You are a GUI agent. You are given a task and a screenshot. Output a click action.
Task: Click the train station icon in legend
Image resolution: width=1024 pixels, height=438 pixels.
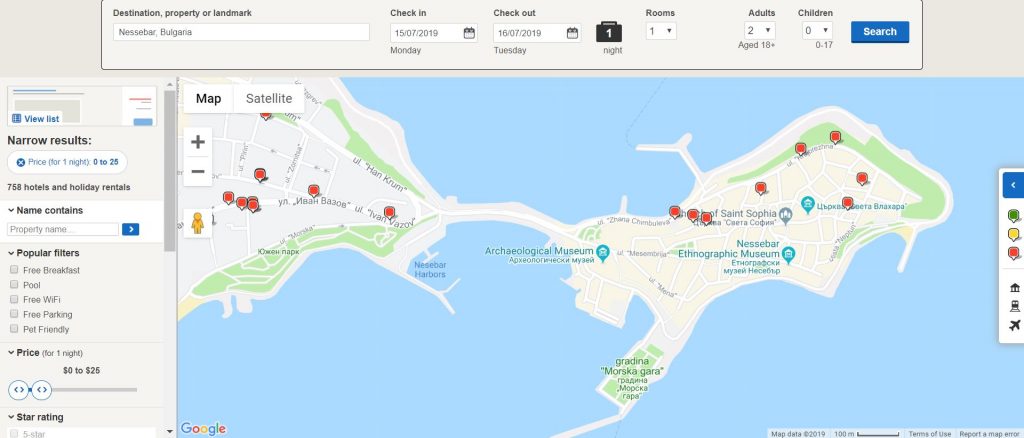click(x=1014, y=307)
